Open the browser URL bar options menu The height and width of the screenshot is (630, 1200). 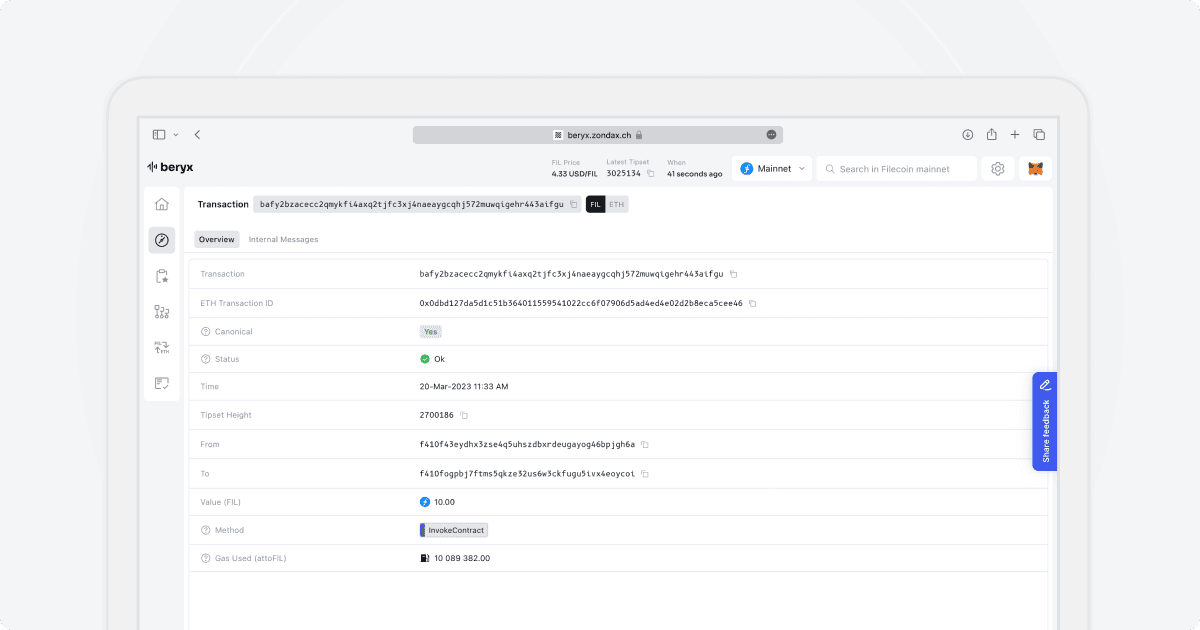click(x=772, y=135)
